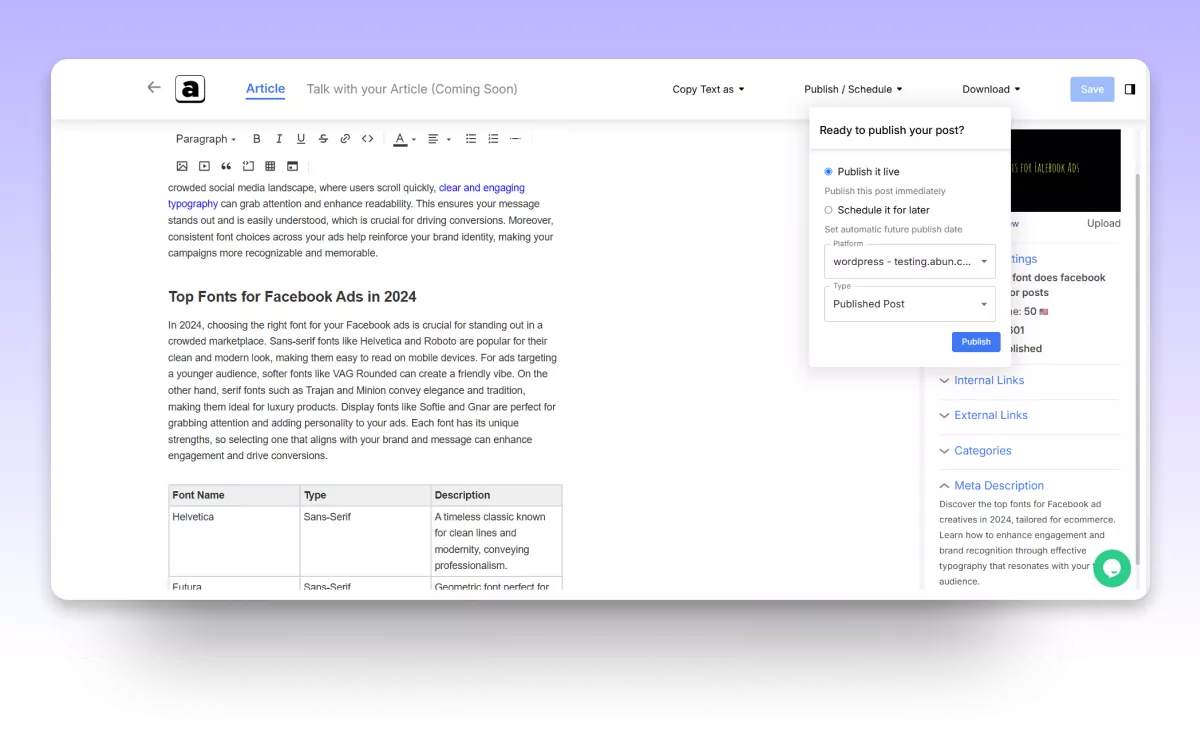Open the Type dropdown set to Published Post
The image size is (1200, 735).
[x=909, y=304]
